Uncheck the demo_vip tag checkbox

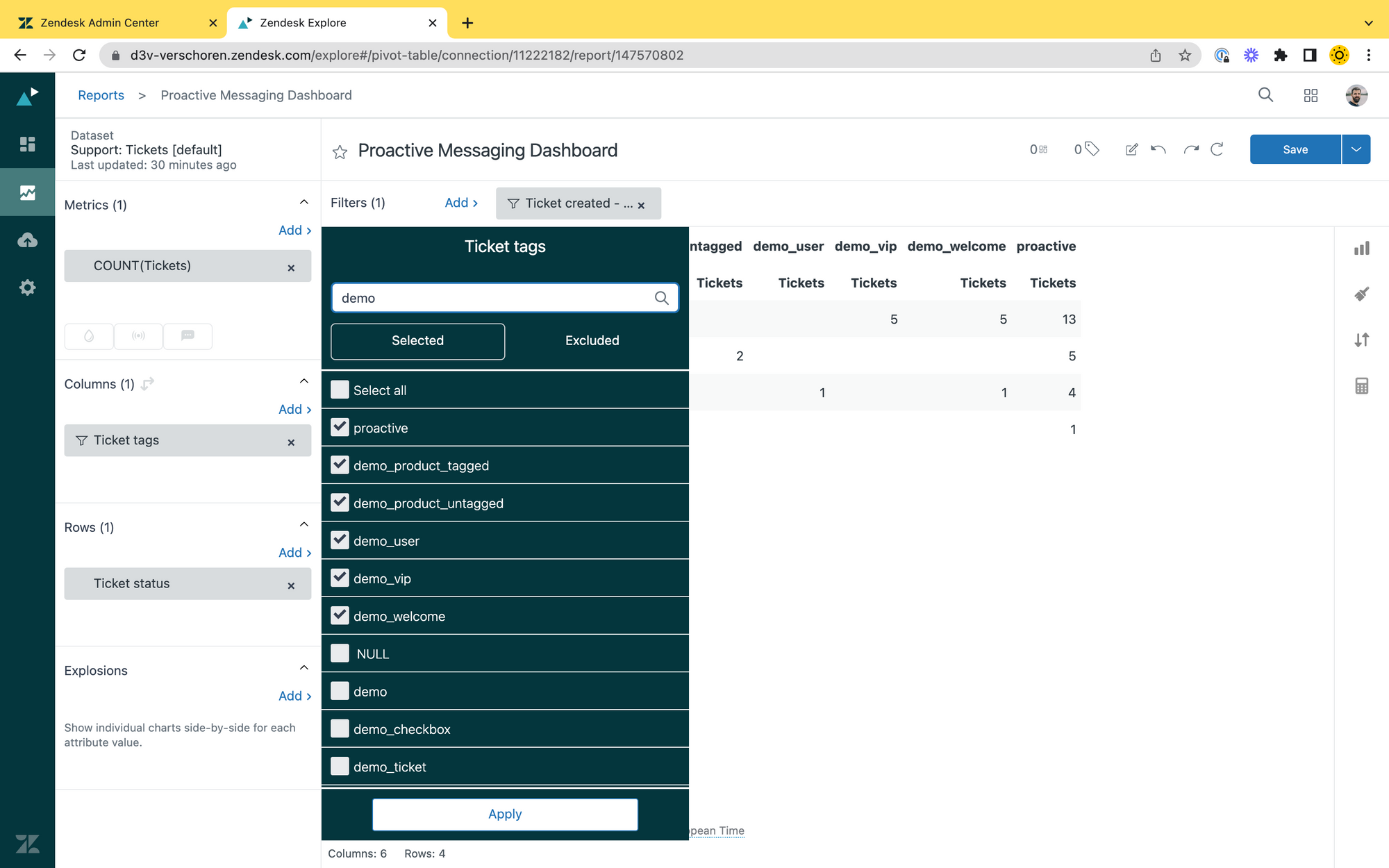tap(340, 578)
